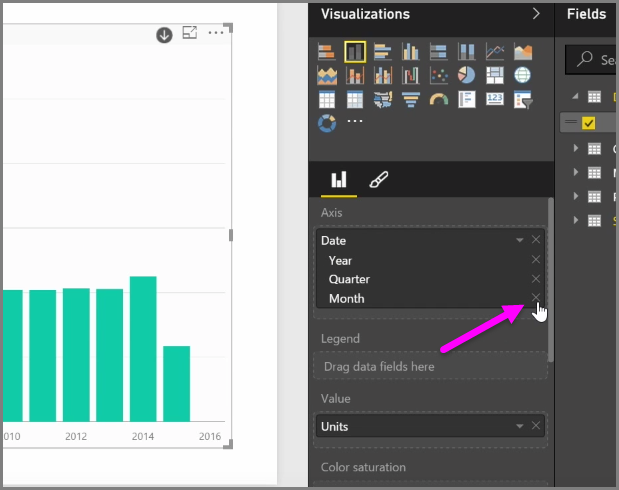Image resolution: width=619 pixels, height=490 pixels.
Task: Remove Month from the date hierarchy
Action: tap(536, 297)
